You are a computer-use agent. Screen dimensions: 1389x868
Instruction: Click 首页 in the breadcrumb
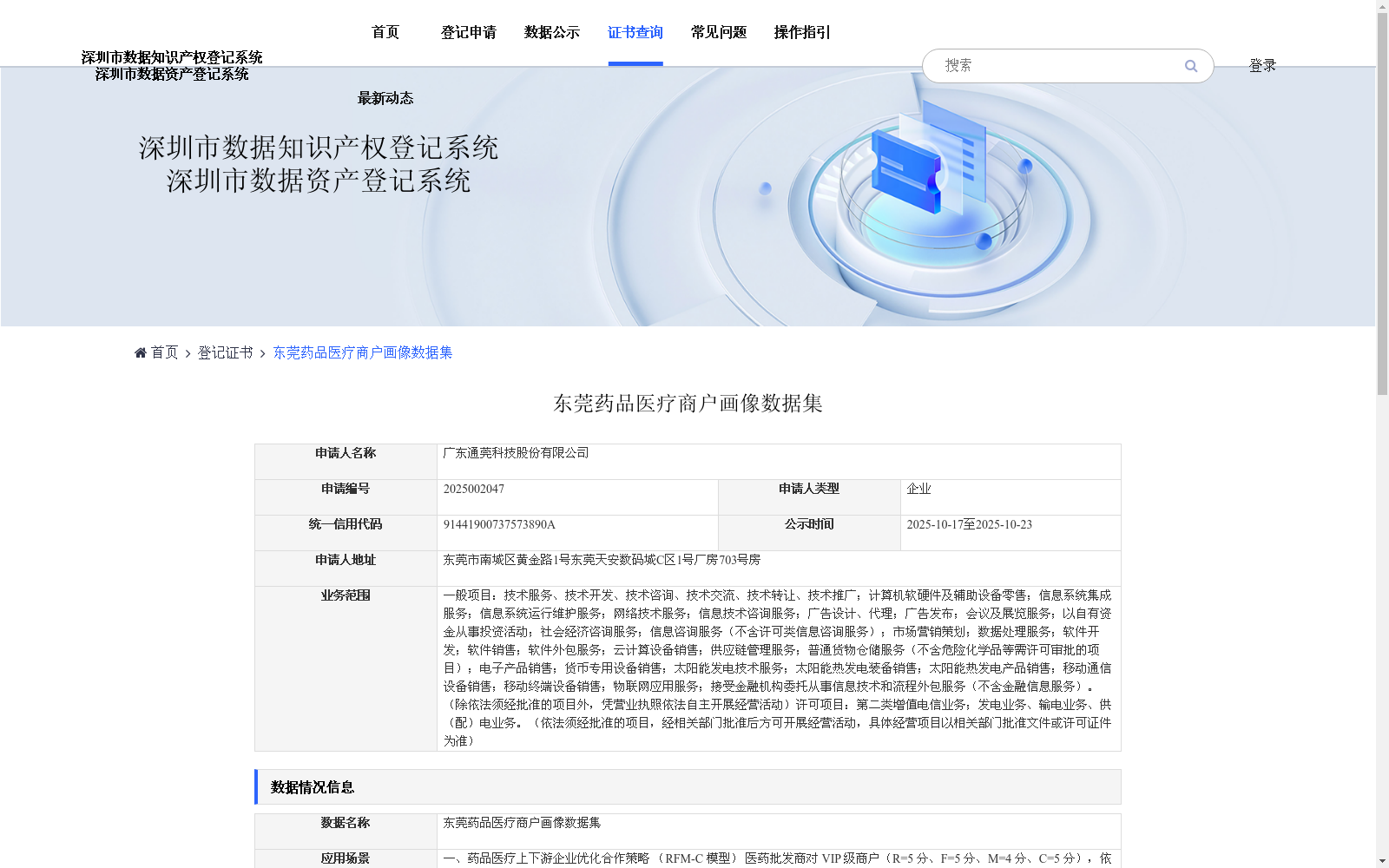click(x=164, y=352)
